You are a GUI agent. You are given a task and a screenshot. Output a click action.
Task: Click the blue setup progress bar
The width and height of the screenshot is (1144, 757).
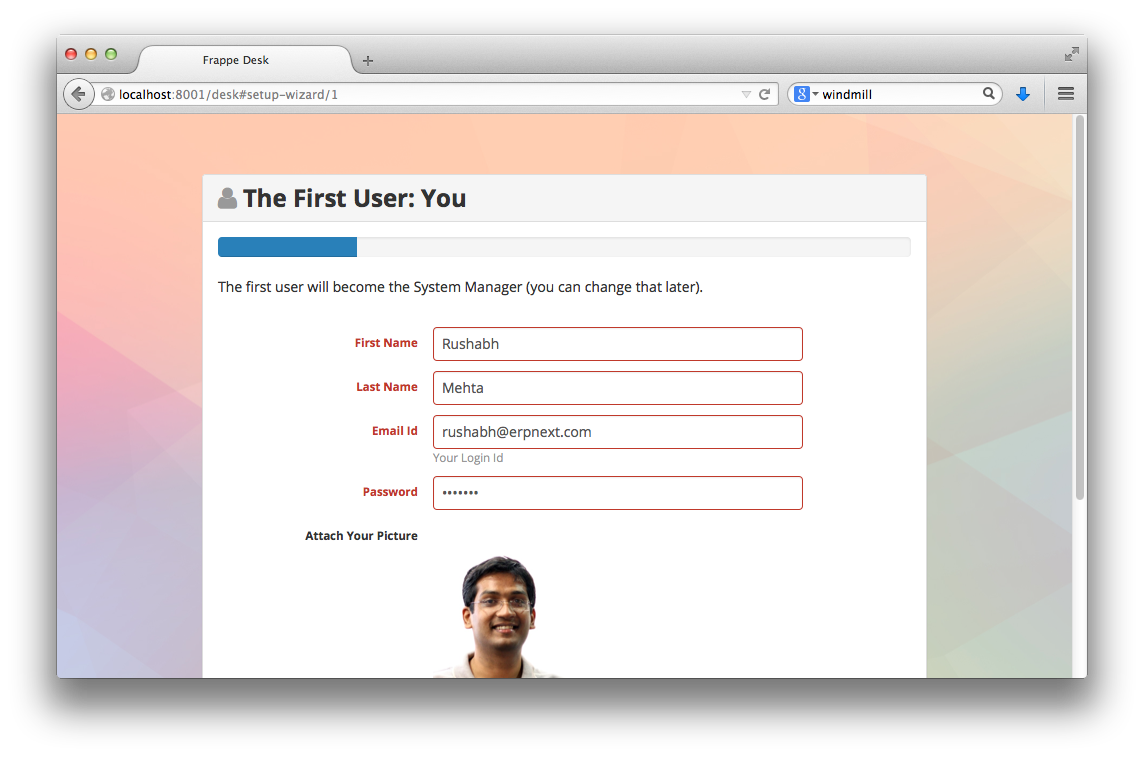point(288,247)
